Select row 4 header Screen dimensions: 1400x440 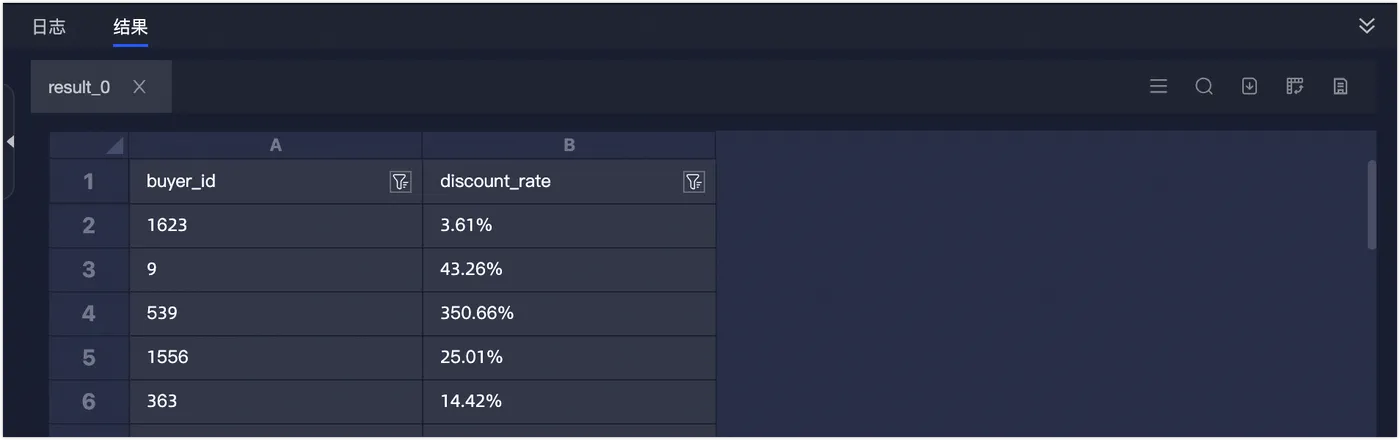[89, 313]
